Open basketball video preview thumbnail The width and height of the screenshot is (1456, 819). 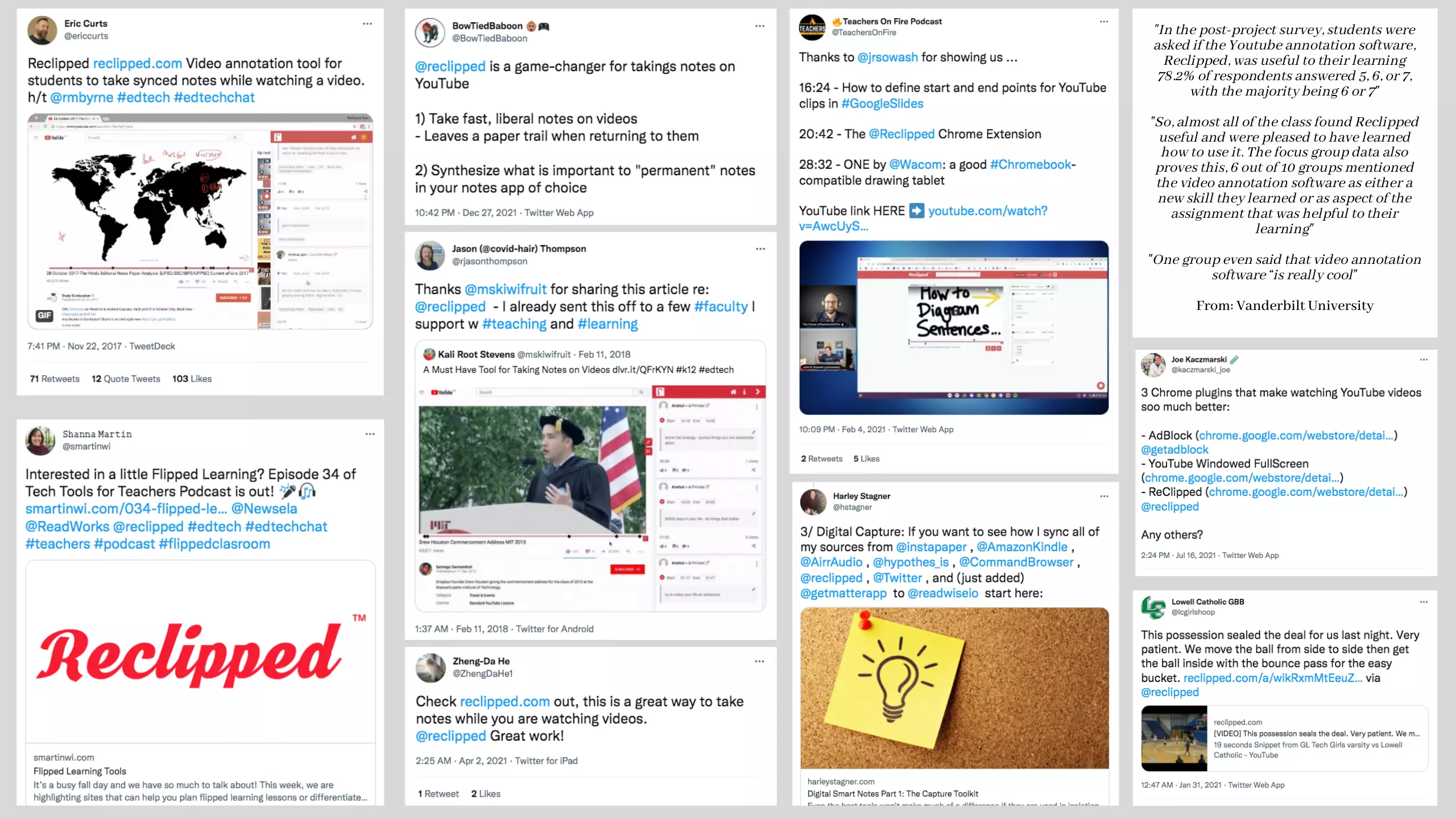click(x=1174, y=738)
